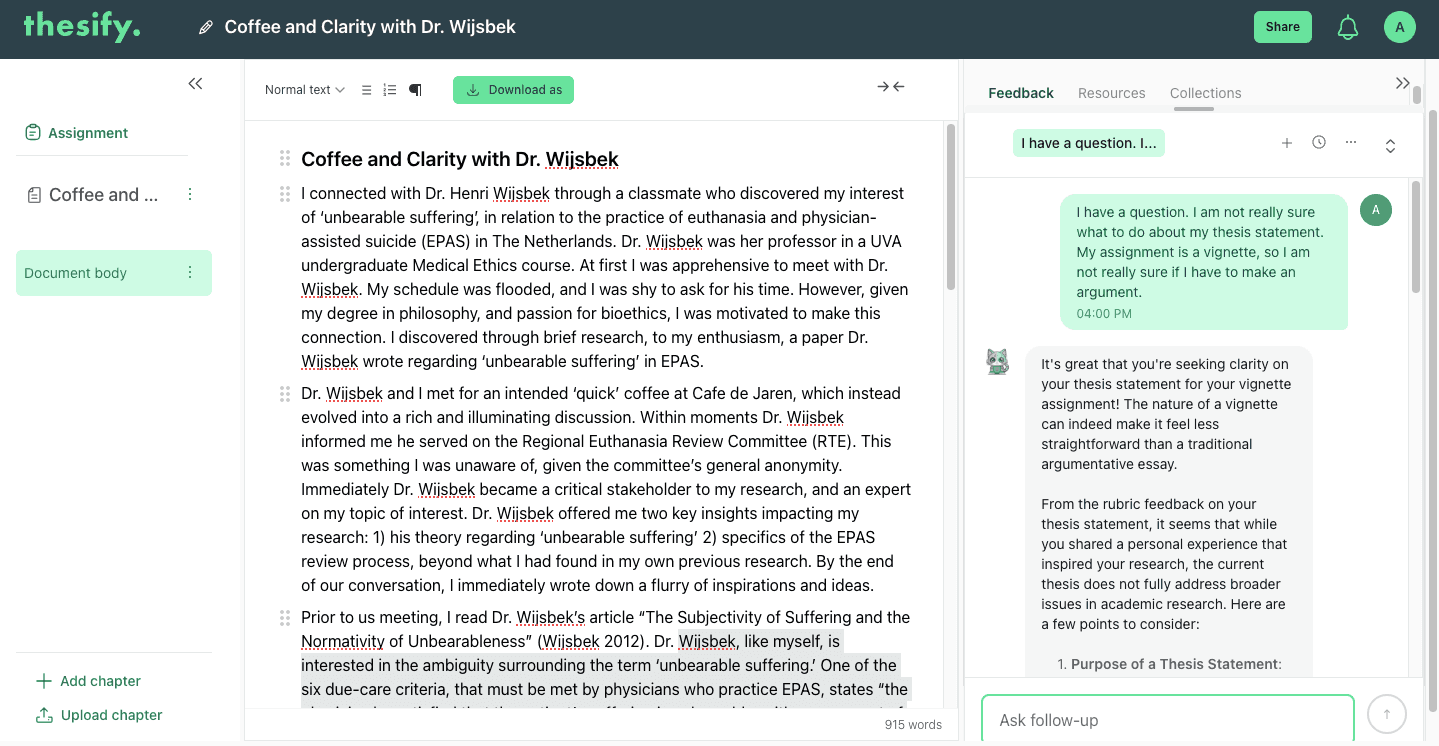Open chat history clock icon
The image size is (1439, 746).
pyautogui.click(x=1319, y=142)
